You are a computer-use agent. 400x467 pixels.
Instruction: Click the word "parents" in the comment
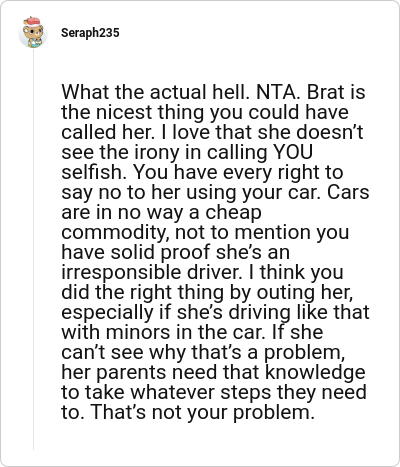[131, 373]
